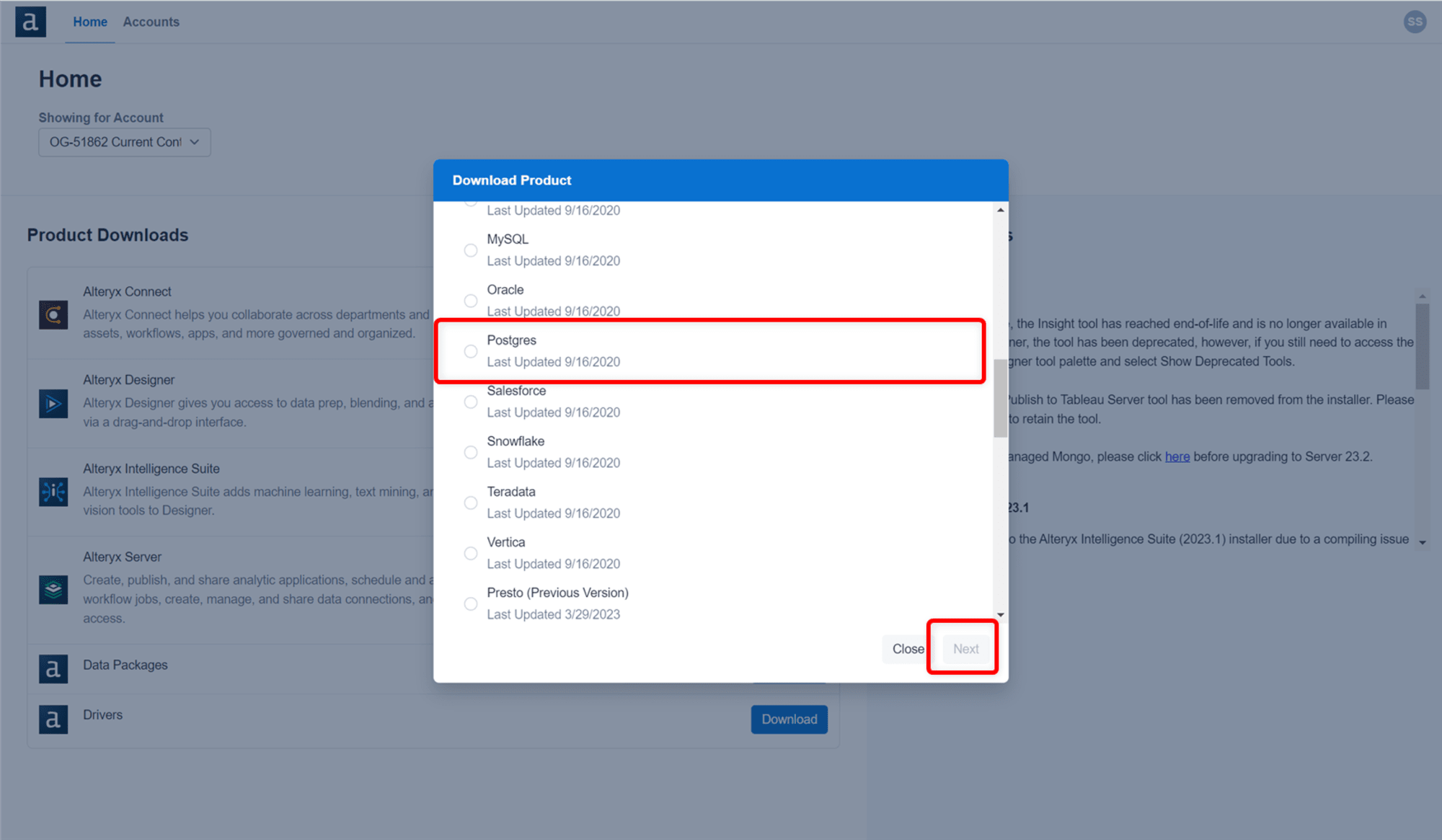Click the Alteryx Server product icon

53,590
